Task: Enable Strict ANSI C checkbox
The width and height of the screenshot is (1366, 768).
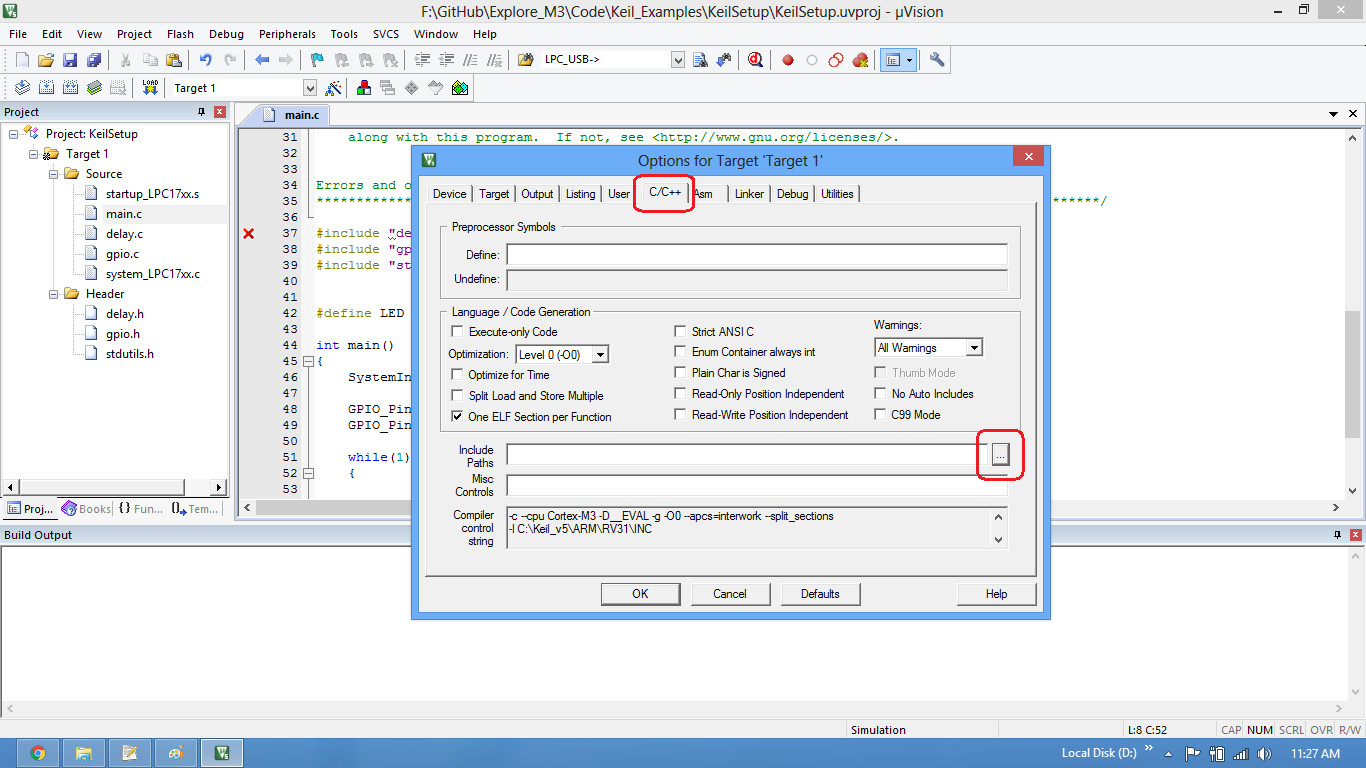Action: click(682, 332)
